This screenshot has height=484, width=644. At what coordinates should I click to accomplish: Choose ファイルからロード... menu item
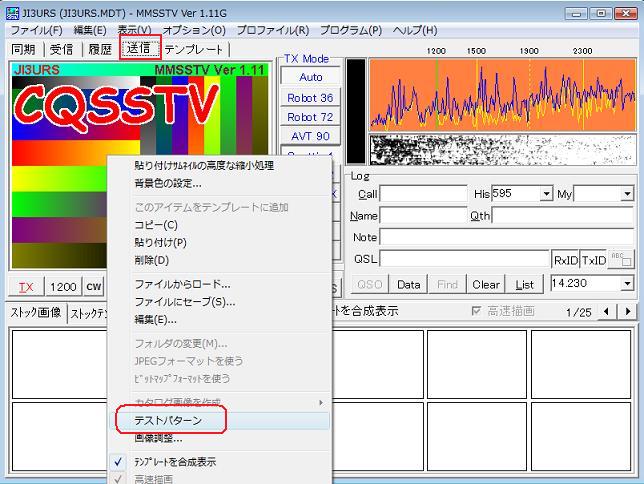coord(220,284)
